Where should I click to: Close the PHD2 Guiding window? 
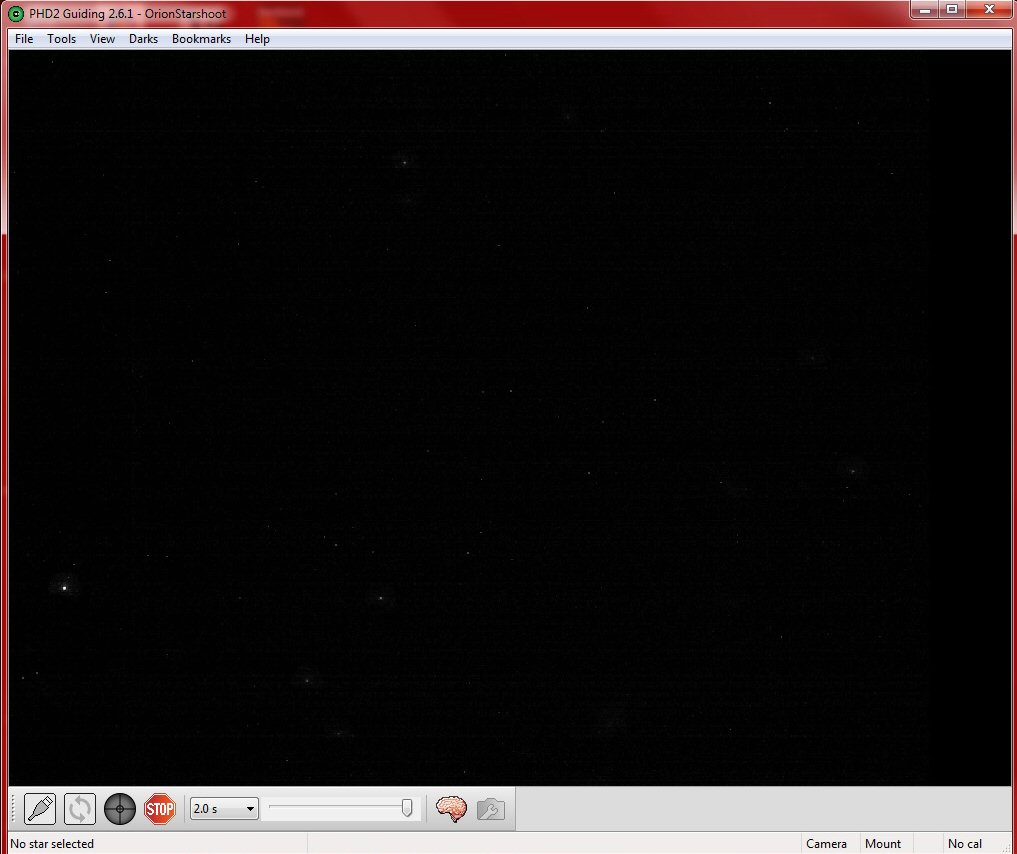tap(990, 10)
